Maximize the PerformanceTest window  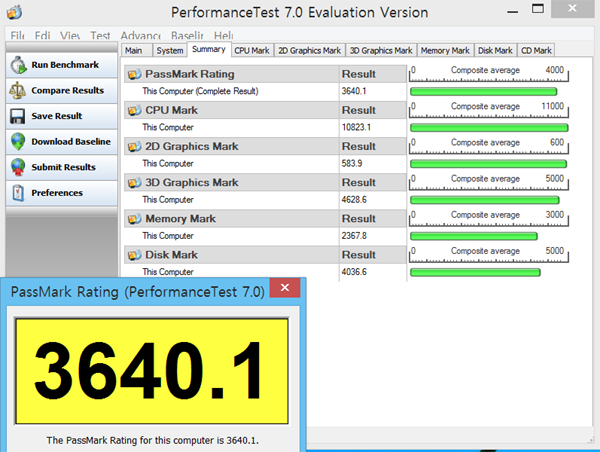pos(538,8)
